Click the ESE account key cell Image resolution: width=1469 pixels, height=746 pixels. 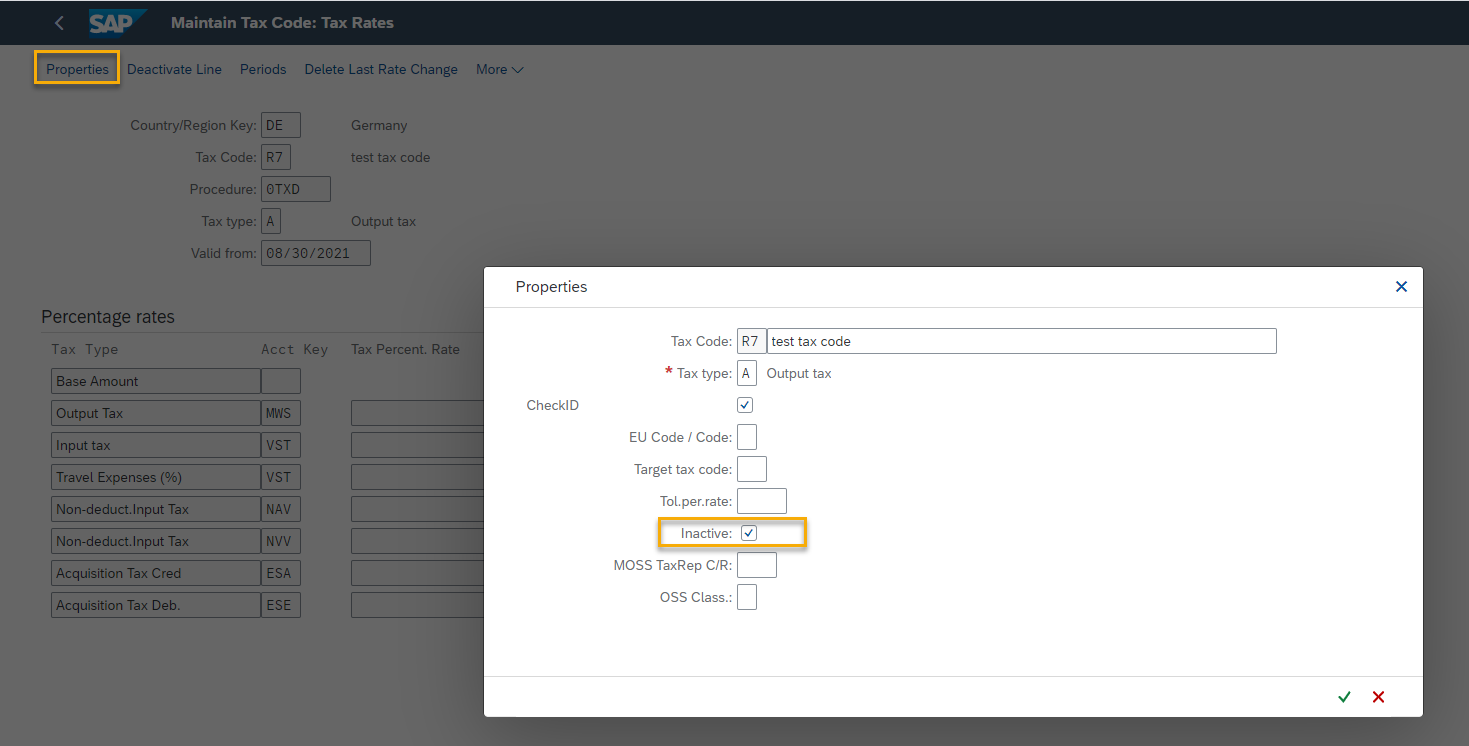coord(281,605)
